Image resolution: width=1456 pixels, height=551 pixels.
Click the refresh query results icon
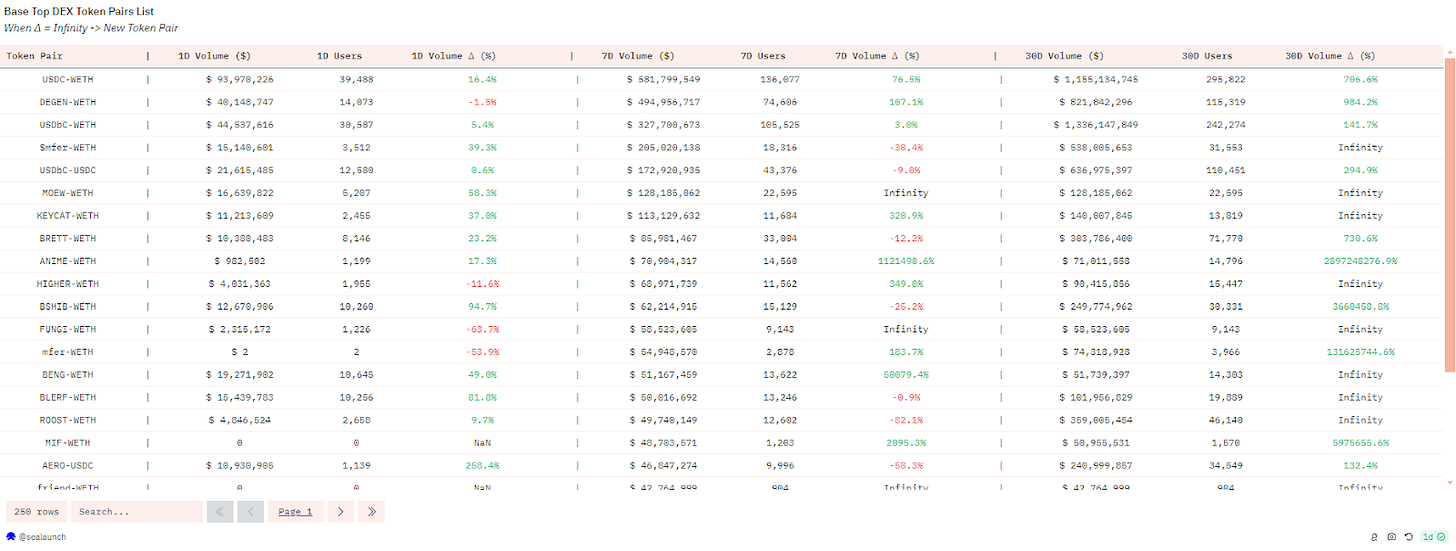[1408, 537]
